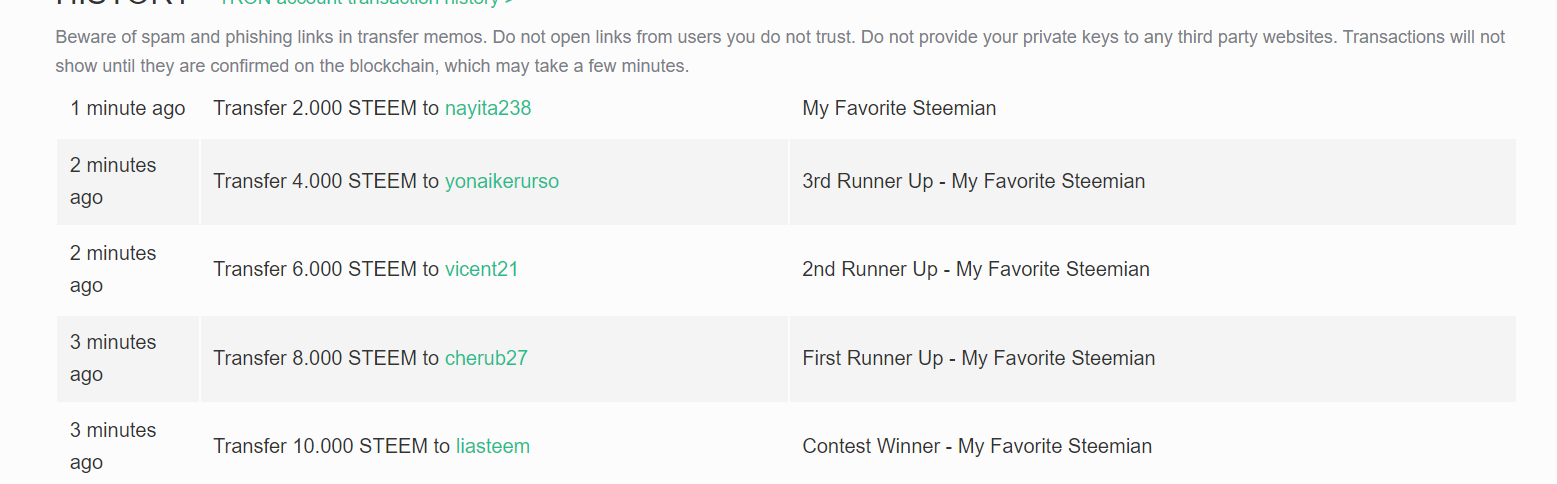Select the 'First Runner Up' memo
1557x484 pixels.
979,358
